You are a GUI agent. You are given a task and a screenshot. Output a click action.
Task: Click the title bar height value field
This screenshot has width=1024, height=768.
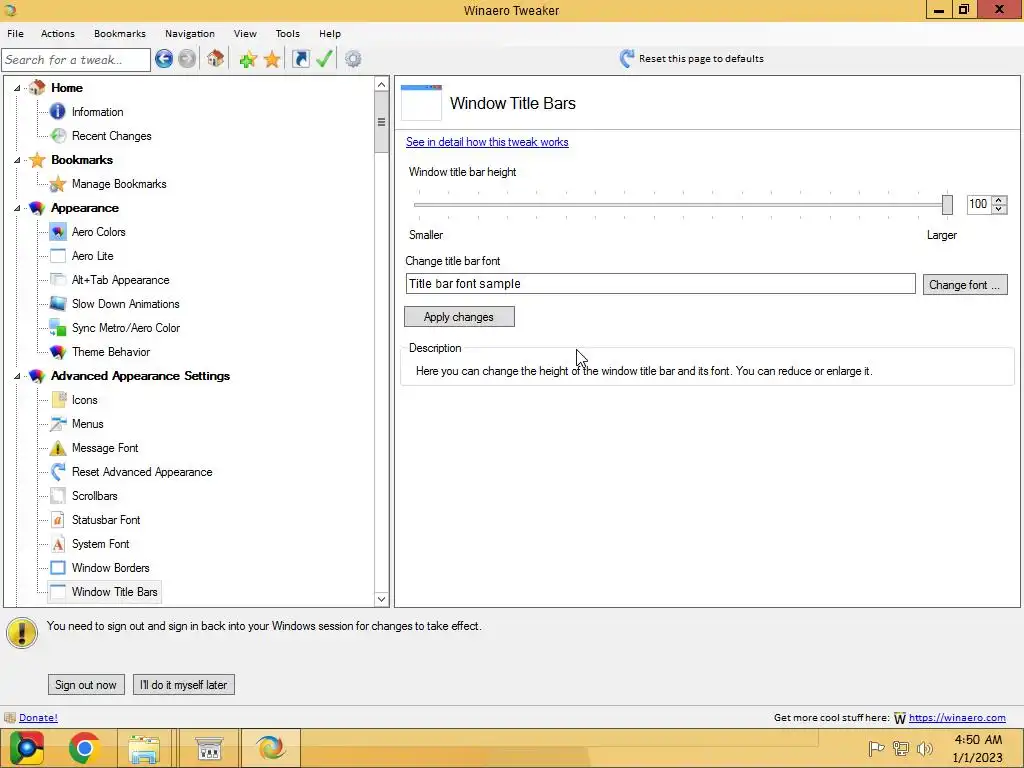click(978, 204)
